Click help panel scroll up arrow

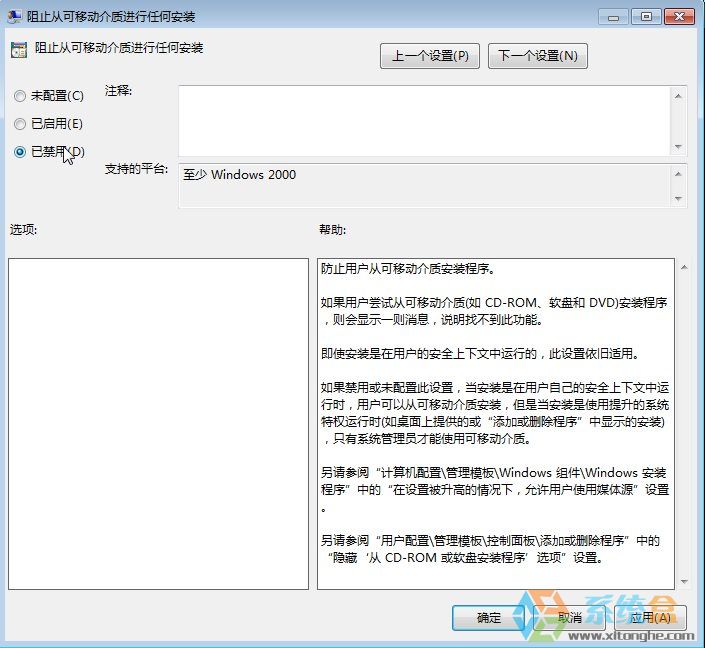click(684, 268)
